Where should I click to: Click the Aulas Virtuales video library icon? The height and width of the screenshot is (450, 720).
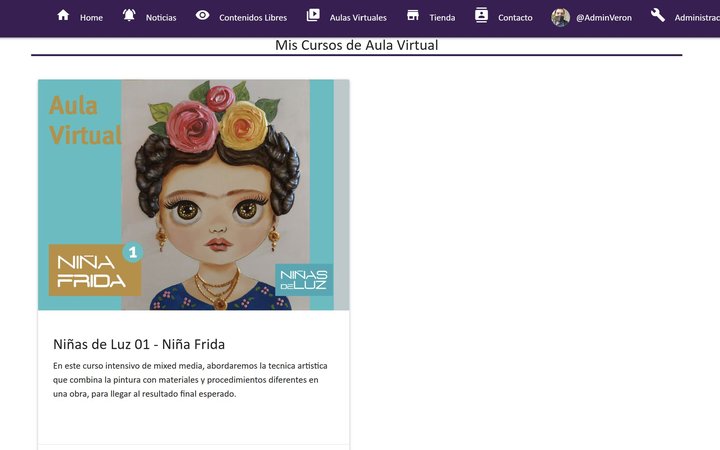313,15
